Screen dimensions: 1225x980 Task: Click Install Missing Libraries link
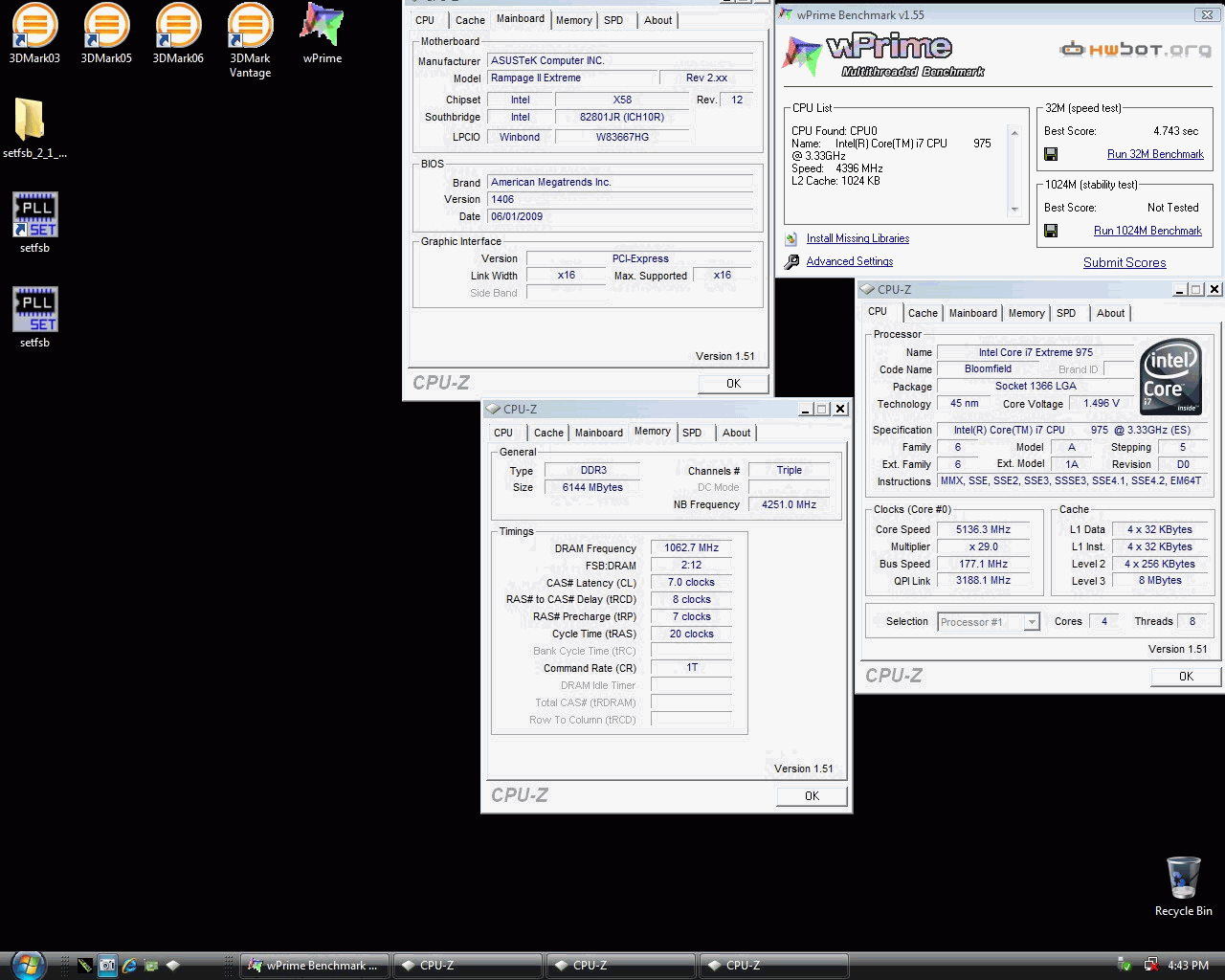(x=857, y=238)
